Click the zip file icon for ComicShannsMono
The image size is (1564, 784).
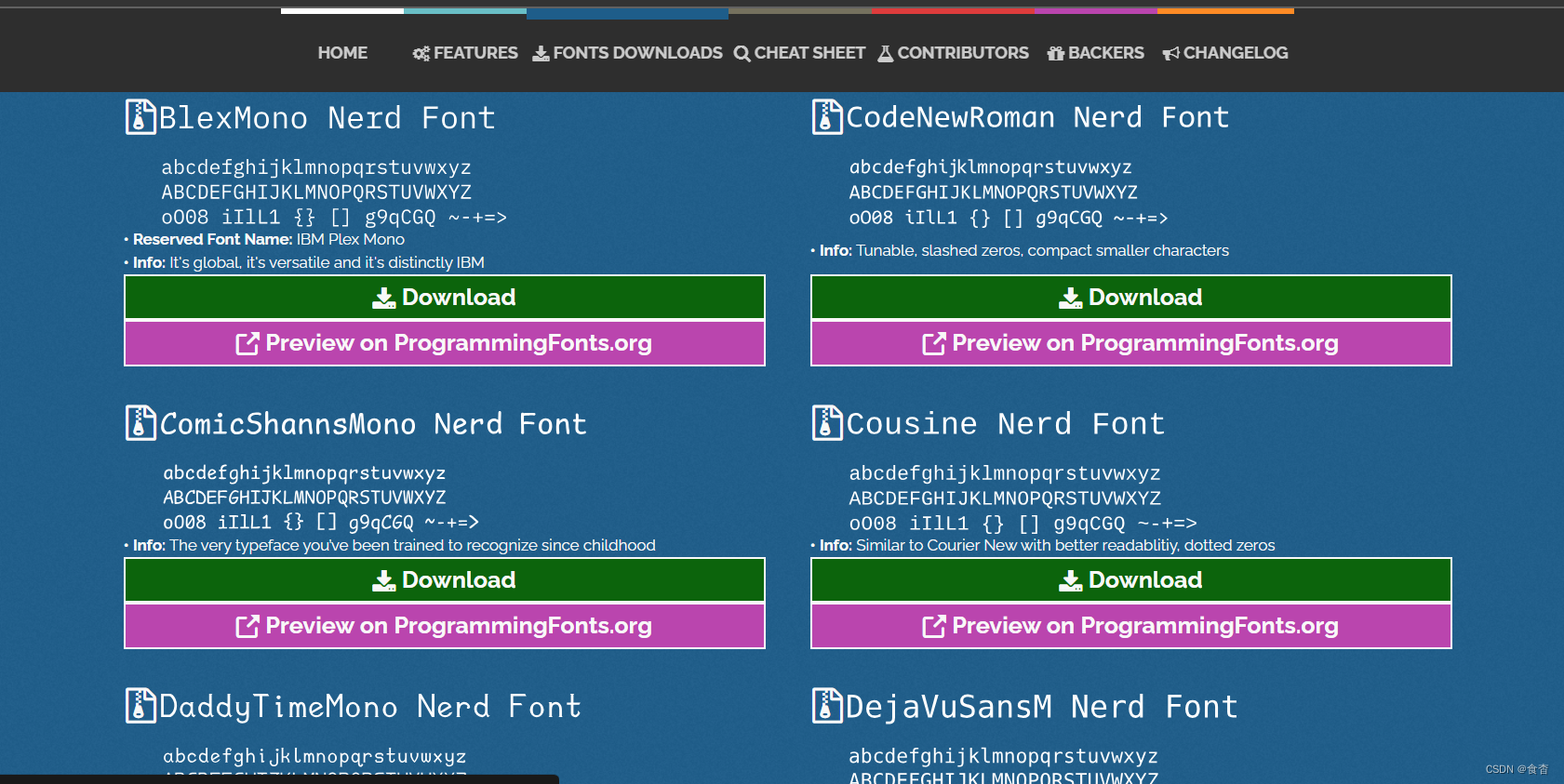(x=140, y=423)
